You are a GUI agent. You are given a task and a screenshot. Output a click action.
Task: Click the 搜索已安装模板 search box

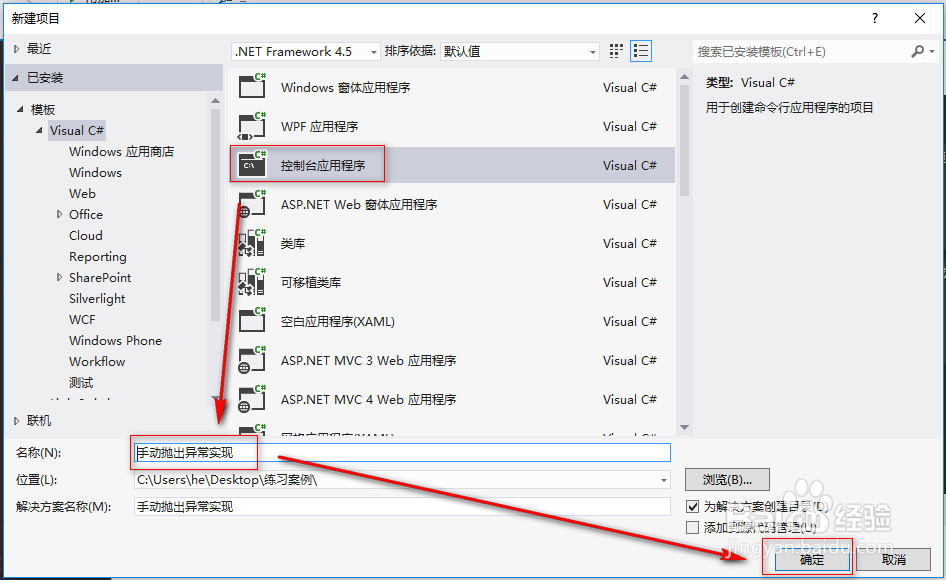(x=801, y=52)
